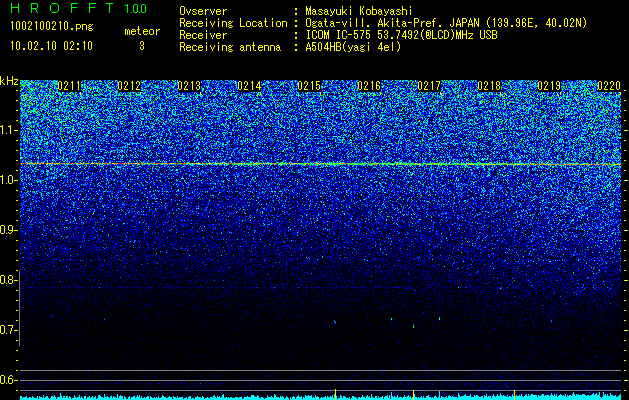Image resolution: width=629 pixels, height=400 pixels.
Task: Click the 0213 time marker
Action: 189,86
